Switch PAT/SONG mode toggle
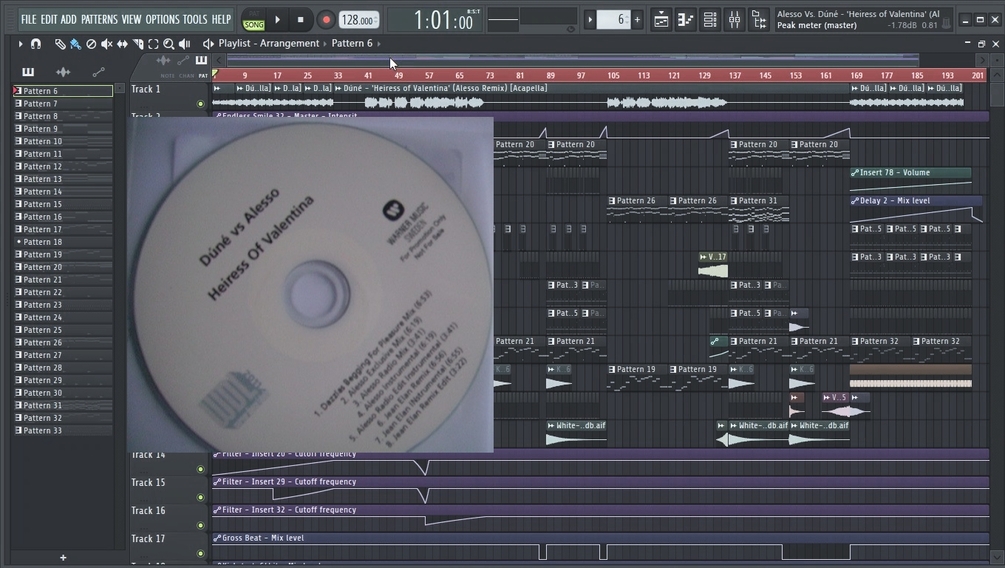Viewport: 1005px width, 568px height. (x=254, y=20)
